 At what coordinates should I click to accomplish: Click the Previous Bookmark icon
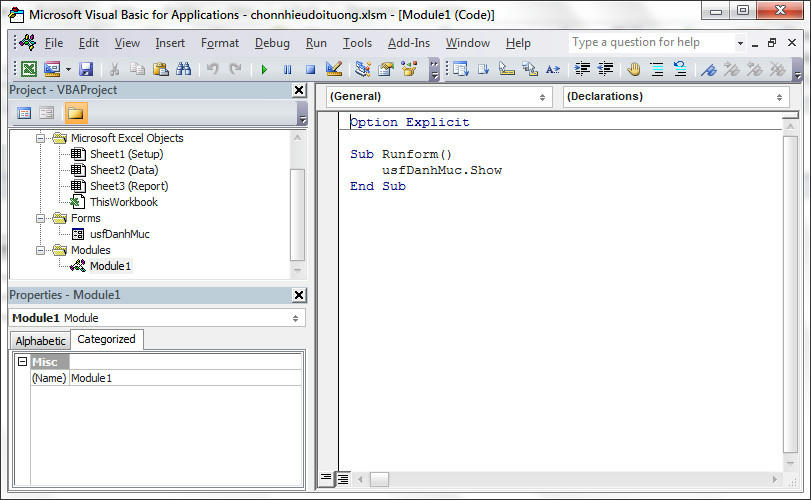[755, 69]
